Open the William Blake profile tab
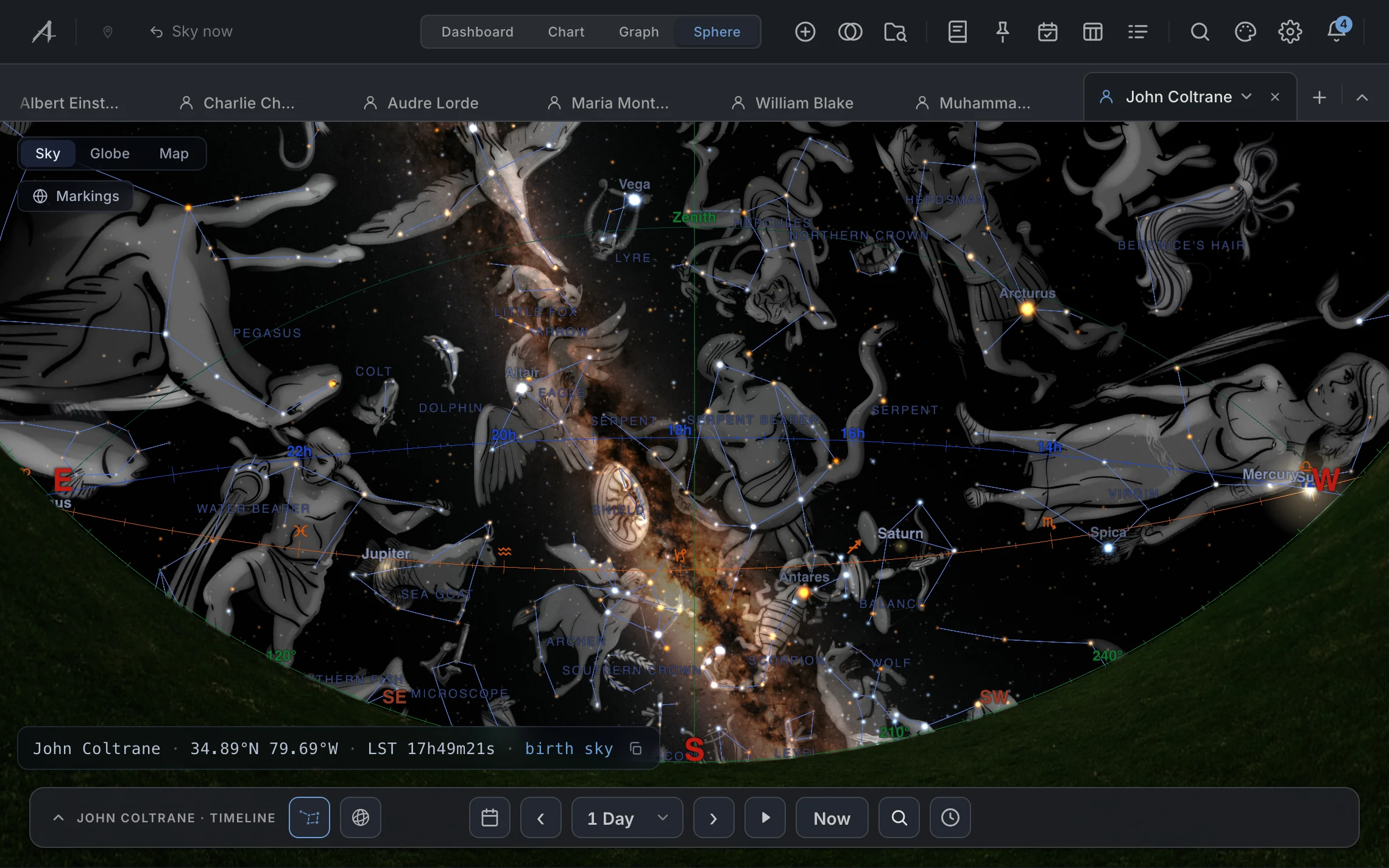The height and width of the screenshot is (868, 1389). (793, 103)
